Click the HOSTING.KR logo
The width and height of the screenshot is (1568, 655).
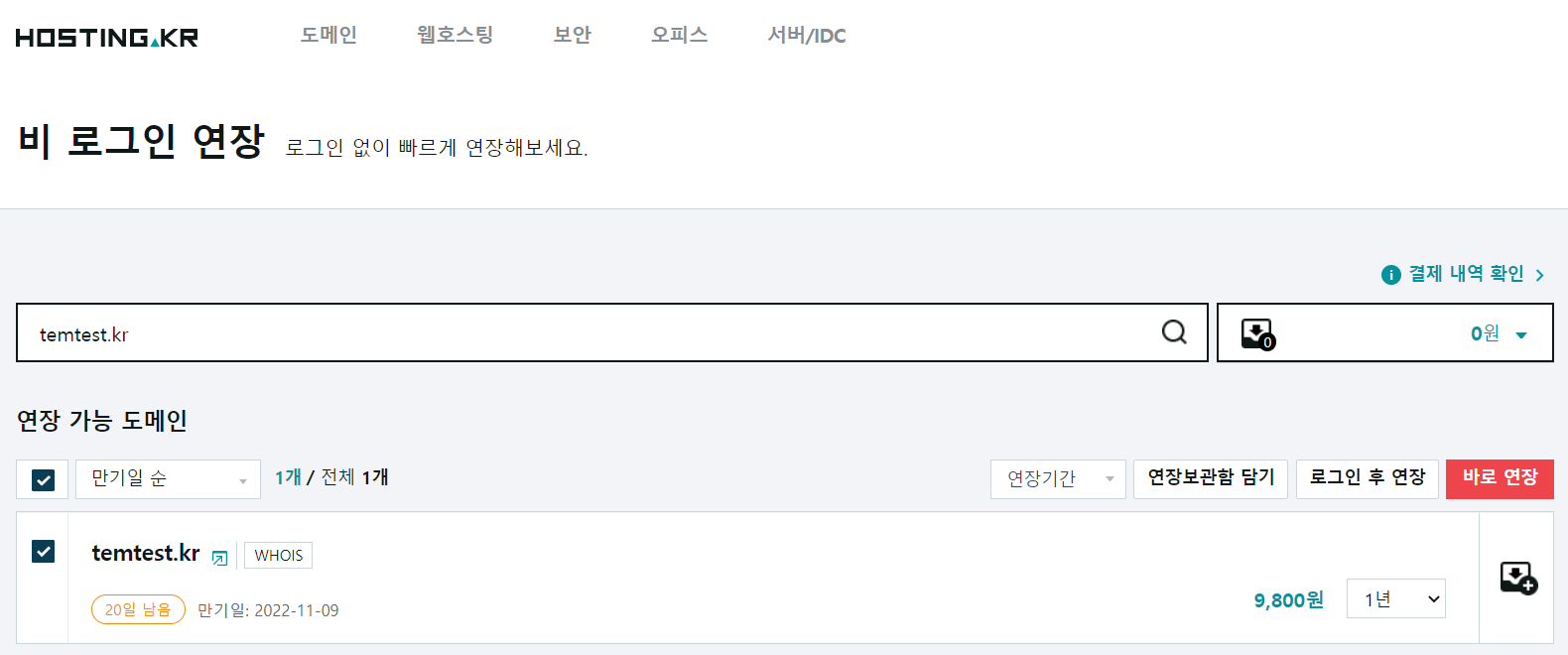point(107,38)
